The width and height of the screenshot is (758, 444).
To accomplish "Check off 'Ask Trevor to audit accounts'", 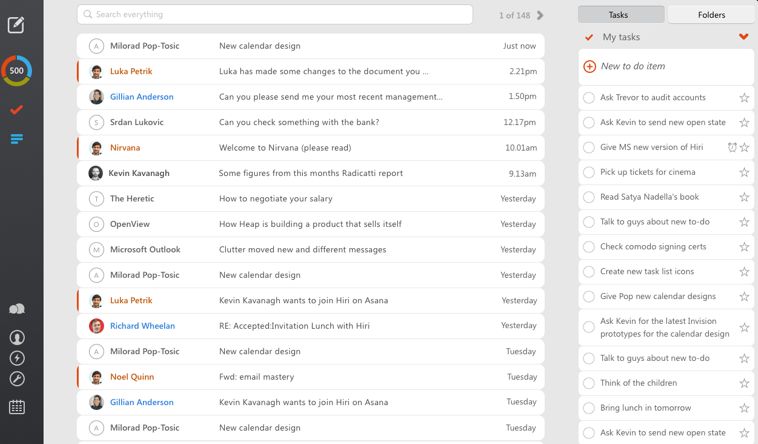I will [x=589, y=98].
